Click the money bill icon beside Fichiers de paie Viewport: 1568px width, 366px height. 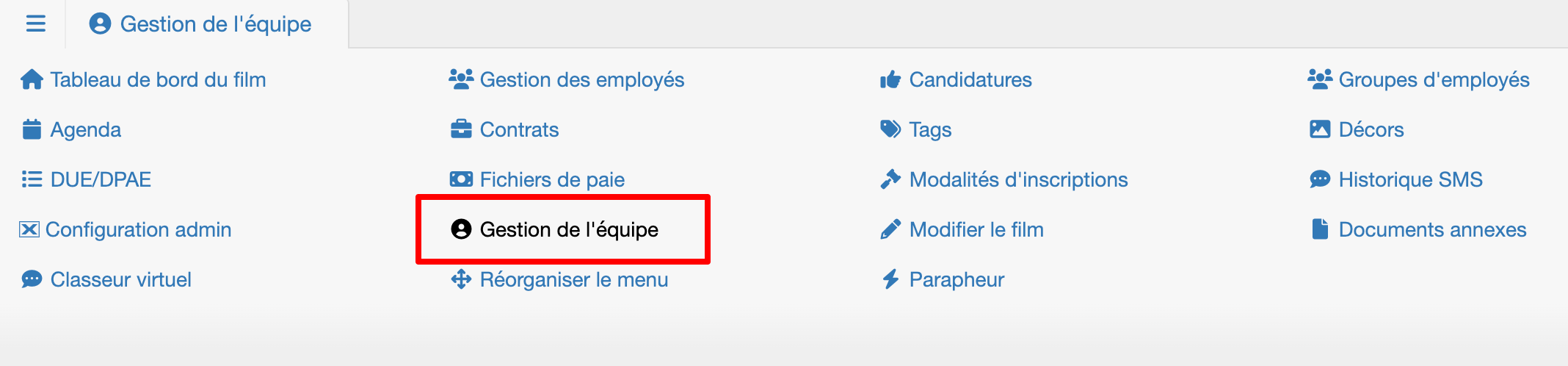pyautogui.click(x=461, y=179)
